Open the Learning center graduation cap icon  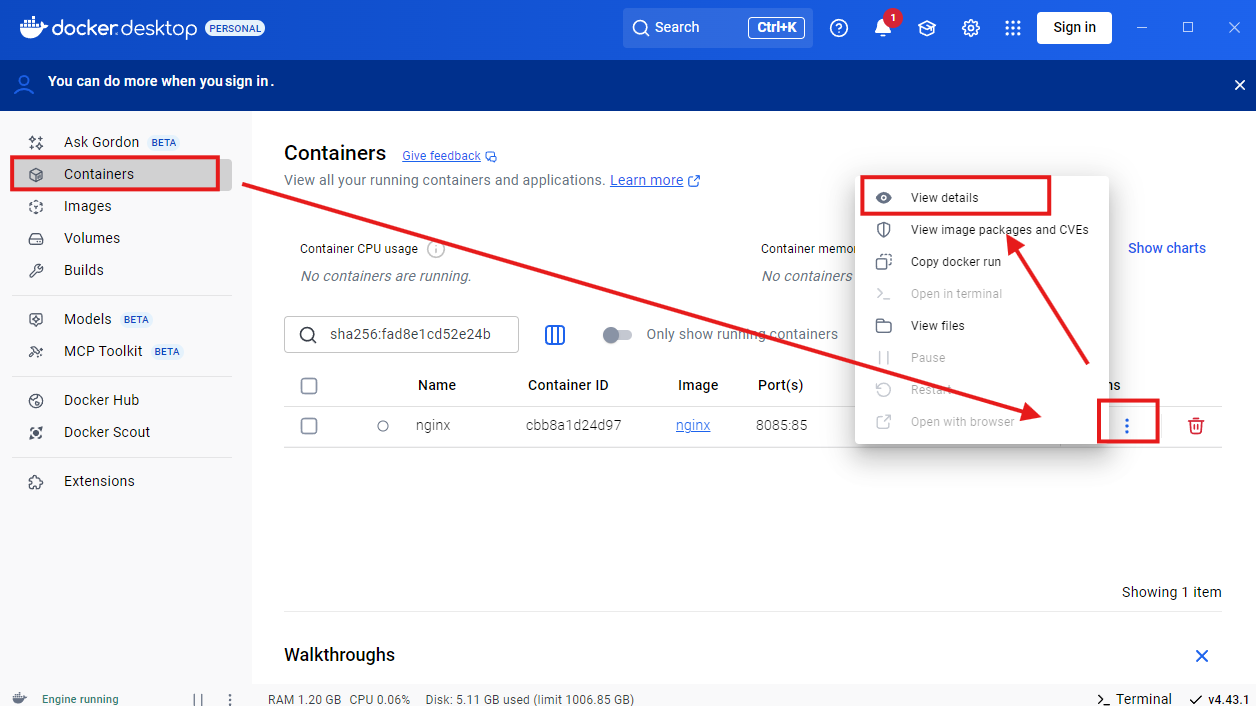pos(927,28)
